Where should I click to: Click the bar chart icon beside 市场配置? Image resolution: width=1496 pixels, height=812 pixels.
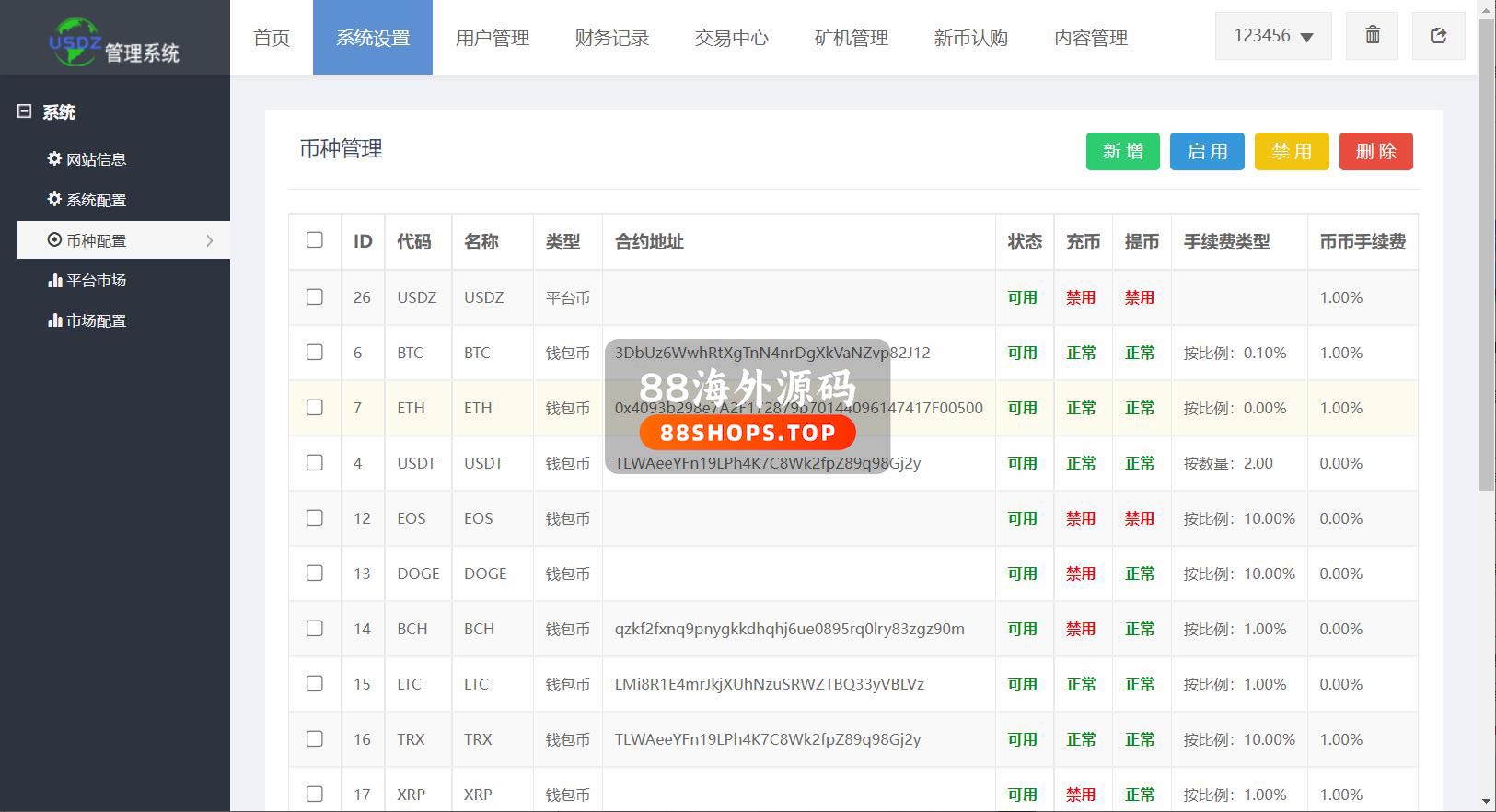(x=54, y=320)
